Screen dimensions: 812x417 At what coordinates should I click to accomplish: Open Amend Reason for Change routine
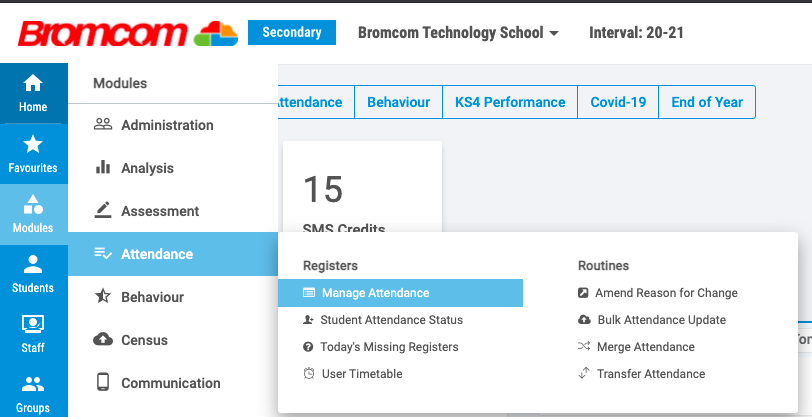click(666, 293)
